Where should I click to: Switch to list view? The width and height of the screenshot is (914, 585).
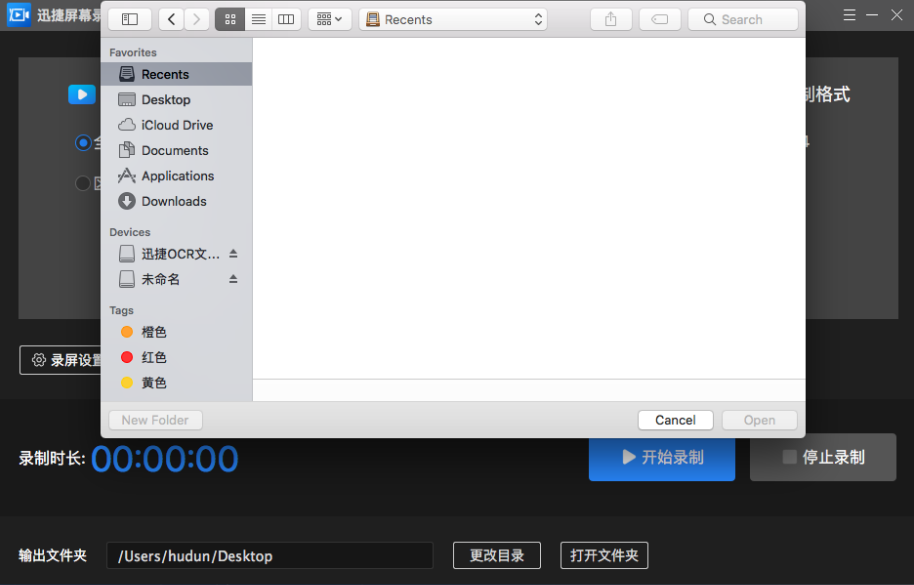coord(258,19)
